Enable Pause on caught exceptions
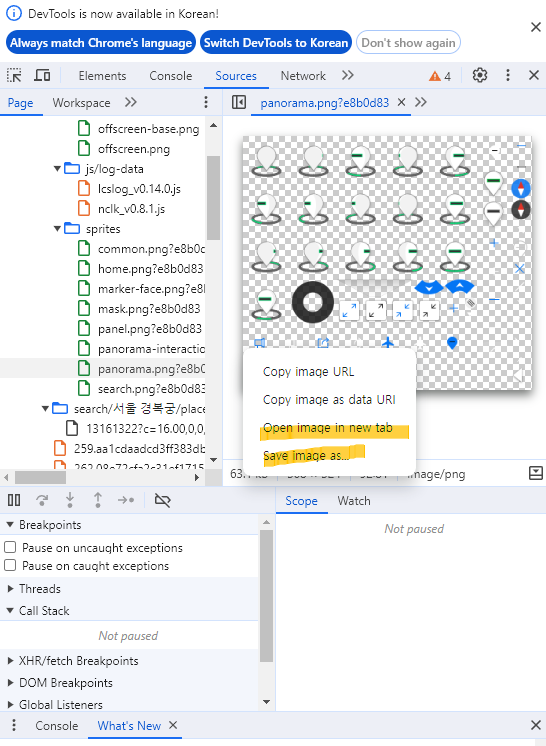This screenshot has height=746, width=546. point(10,565)
